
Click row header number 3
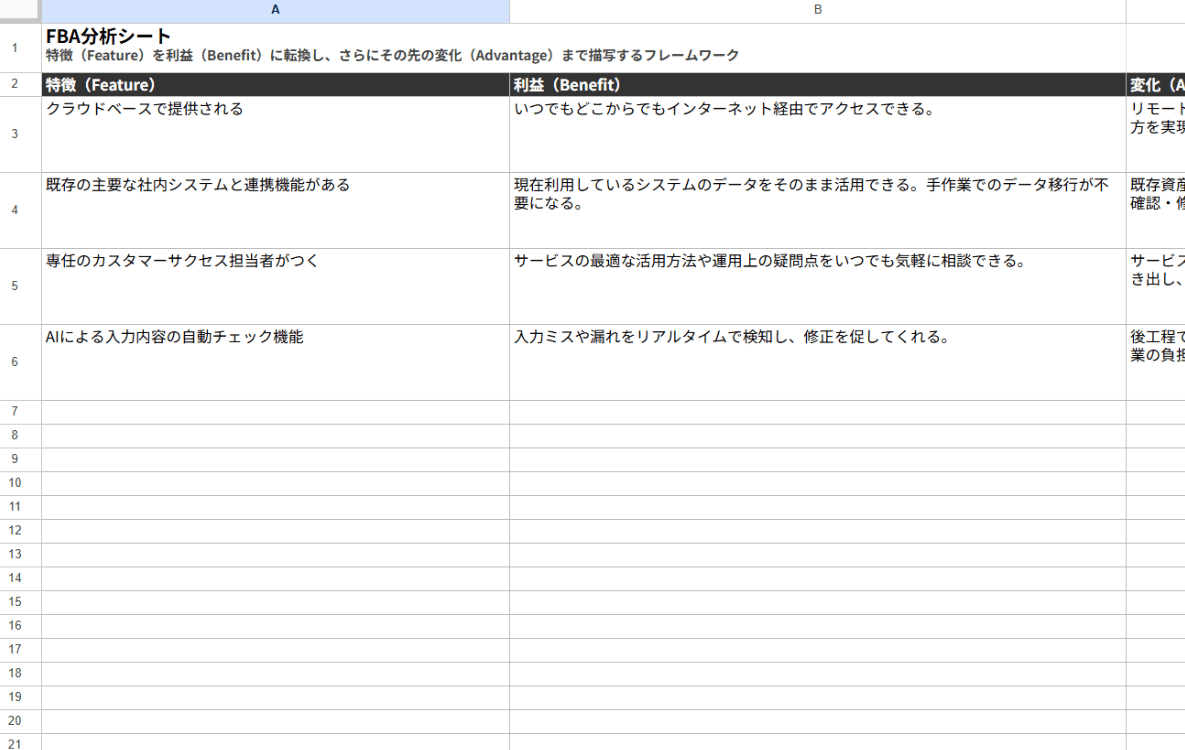point(15,134)
